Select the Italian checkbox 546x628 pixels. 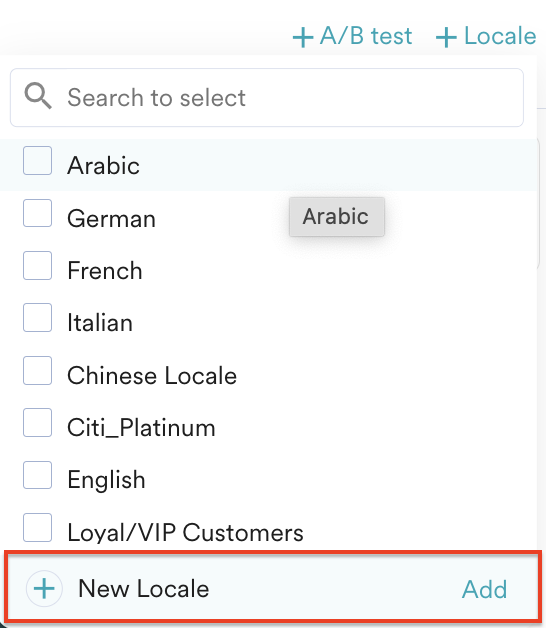pyautogui.click(x=37, y=318)
